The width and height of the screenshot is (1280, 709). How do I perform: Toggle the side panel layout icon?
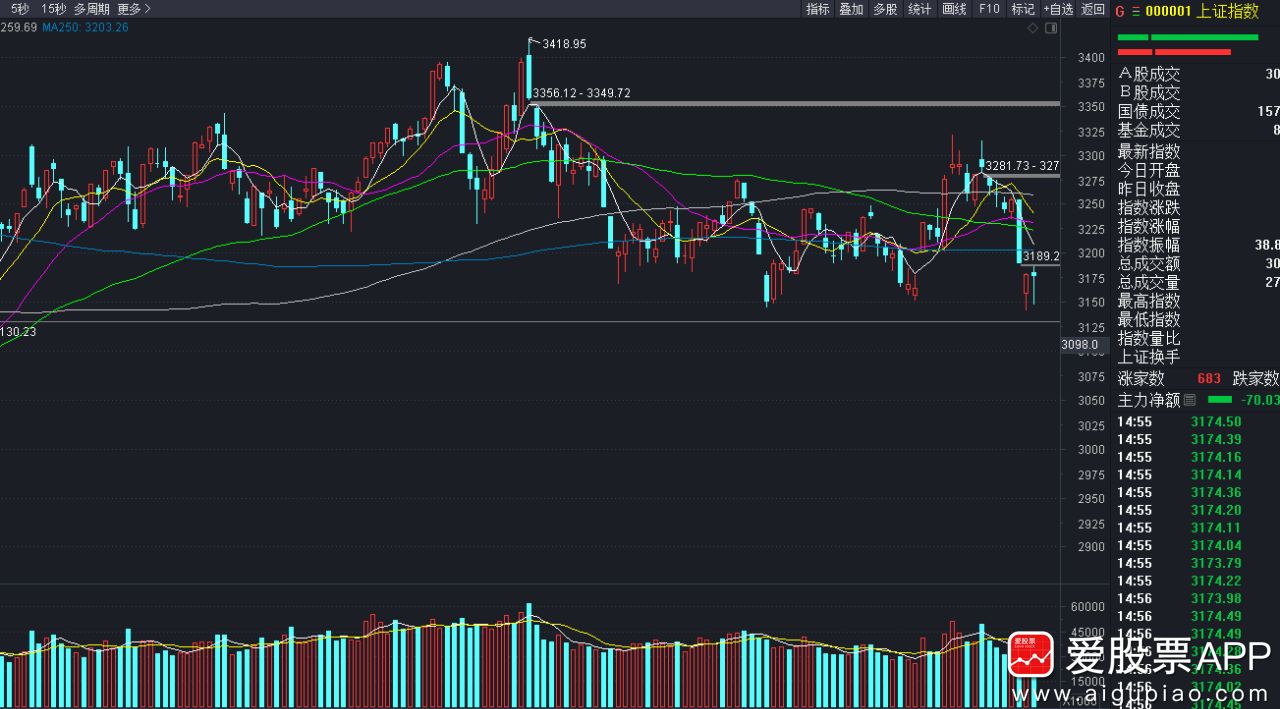[1050, 28]
